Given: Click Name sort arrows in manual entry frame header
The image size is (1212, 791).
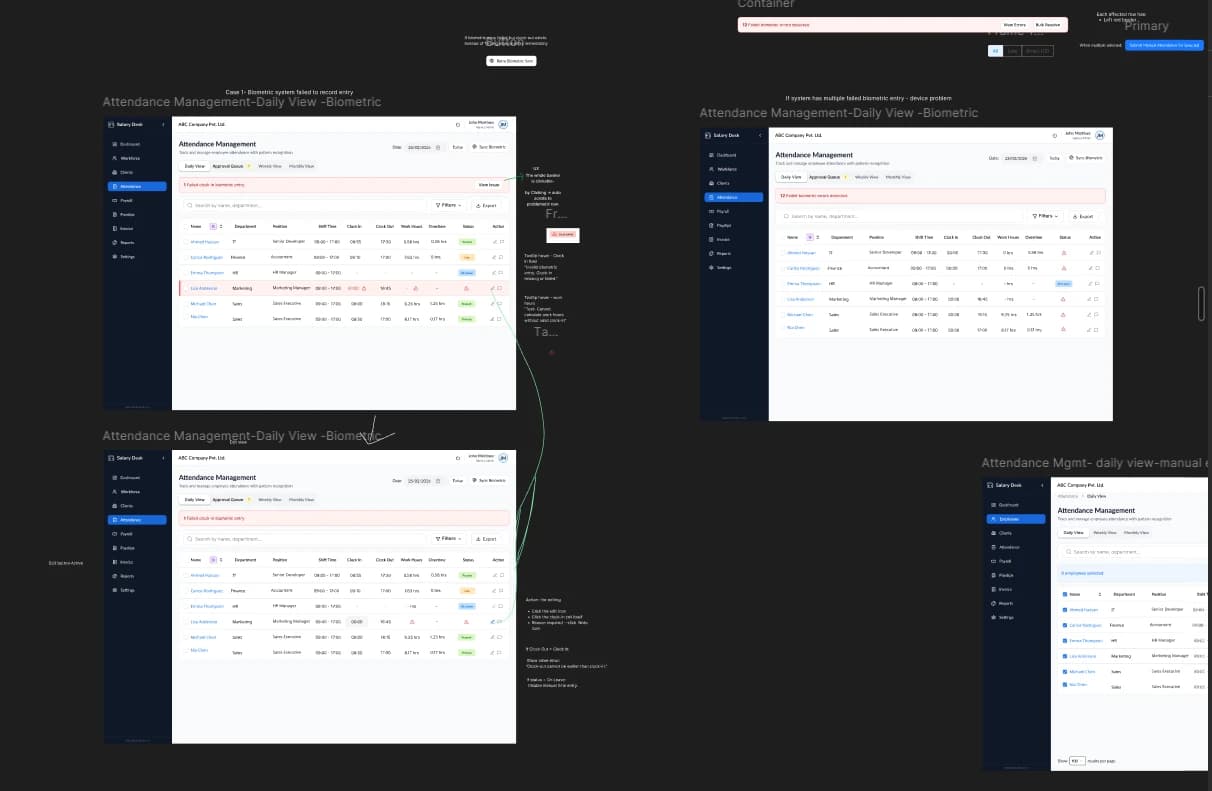Looking at the screenshot, I should click(1102, 594).
